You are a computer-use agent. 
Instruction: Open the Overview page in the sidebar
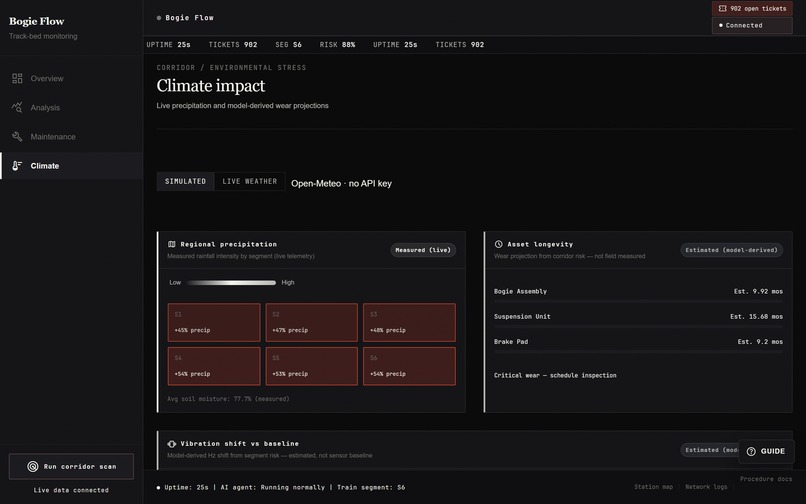pyautogui.click(x=71, y=78)
